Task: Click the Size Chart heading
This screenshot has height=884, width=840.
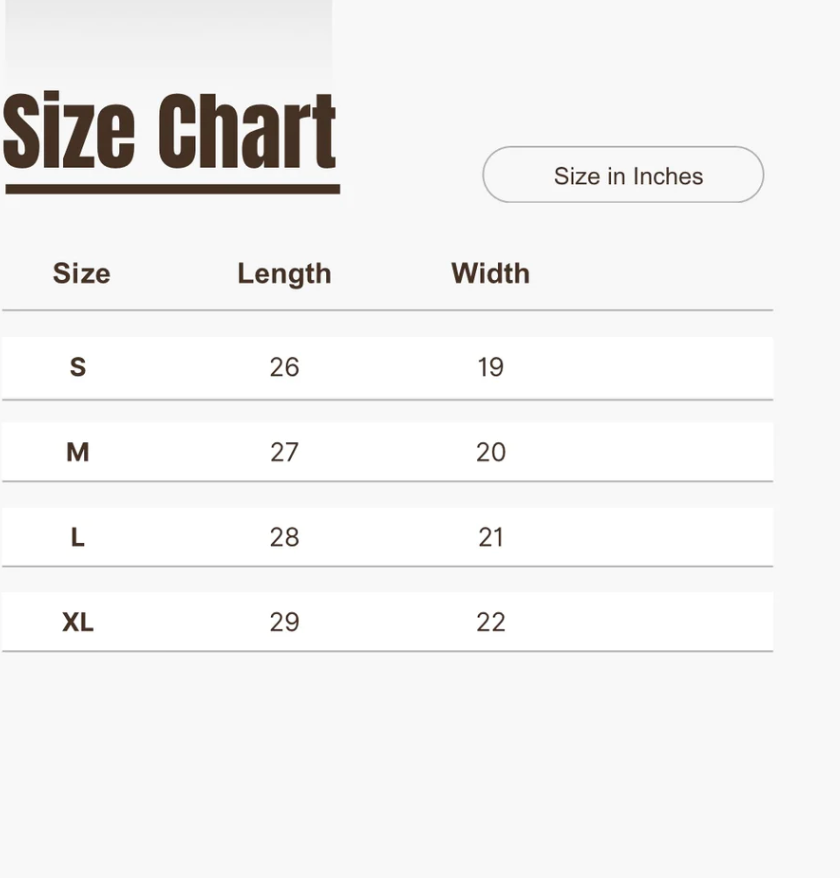Action: 170,131
